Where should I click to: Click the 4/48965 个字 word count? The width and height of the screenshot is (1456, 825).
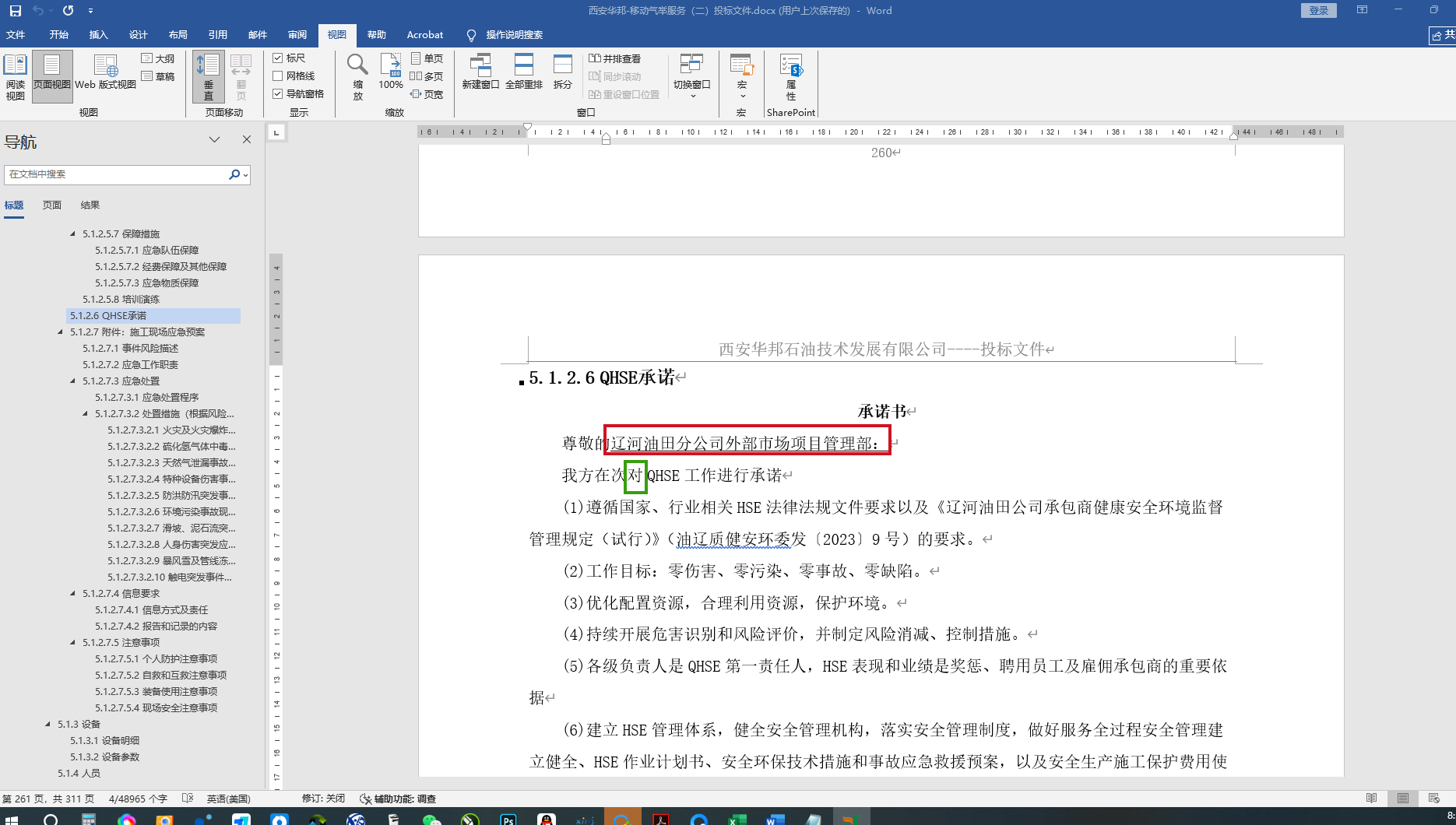[x=138, y=799]
